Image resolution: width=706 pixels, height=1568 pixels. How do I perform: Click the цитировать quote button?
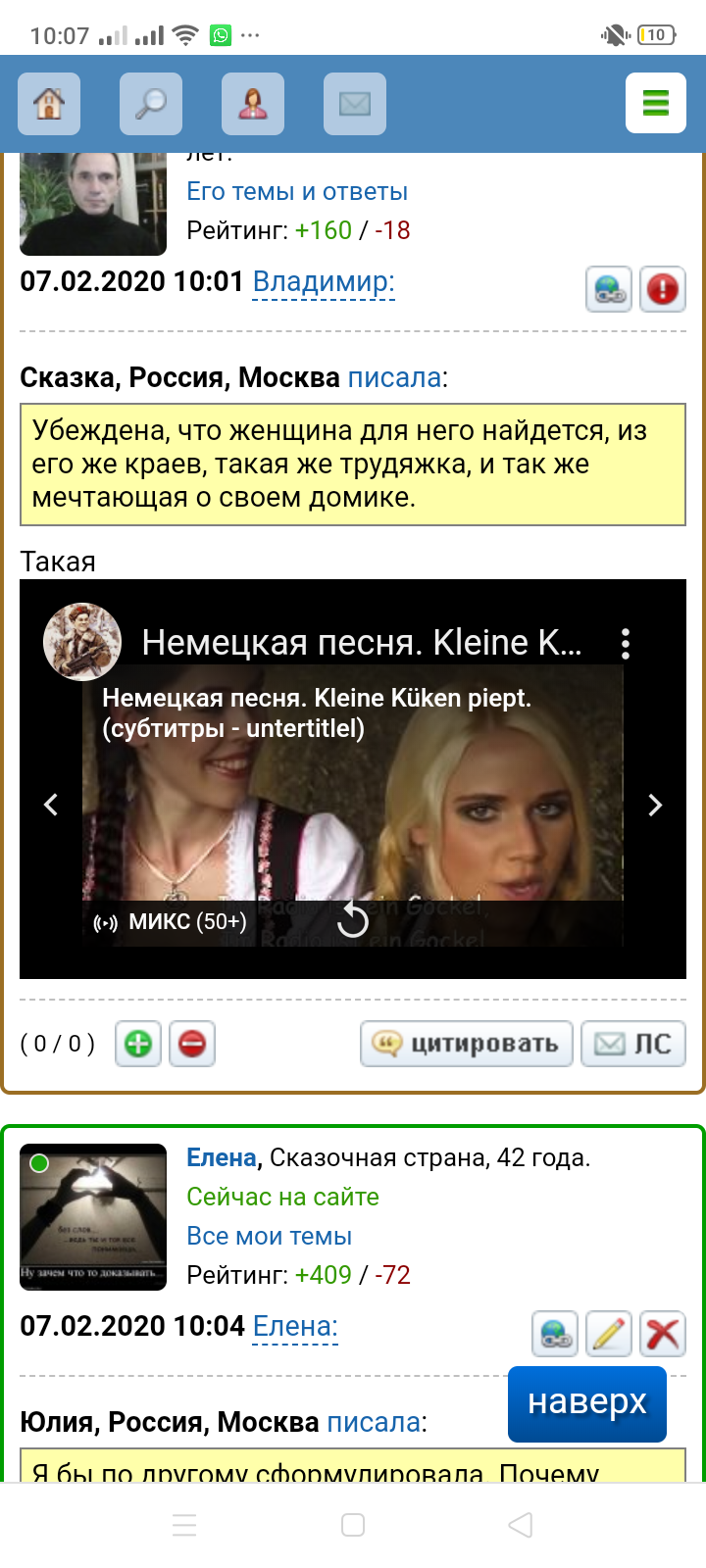(x=467, y=1044)
